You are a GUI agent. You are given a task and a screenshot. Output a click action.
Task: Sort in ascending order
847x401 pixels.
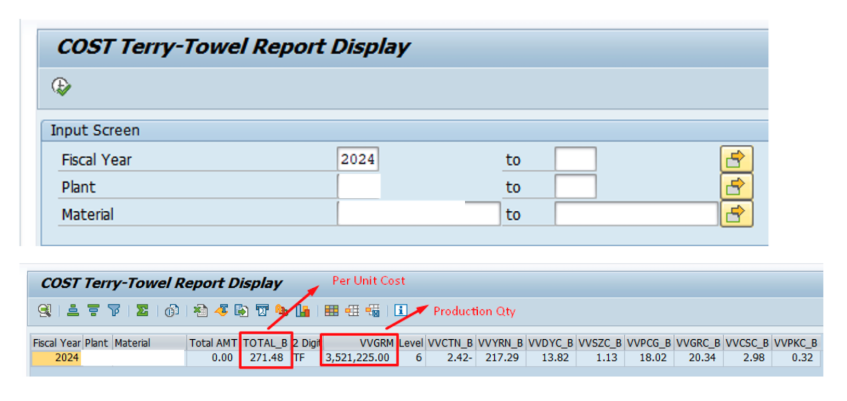pos(73,310)
